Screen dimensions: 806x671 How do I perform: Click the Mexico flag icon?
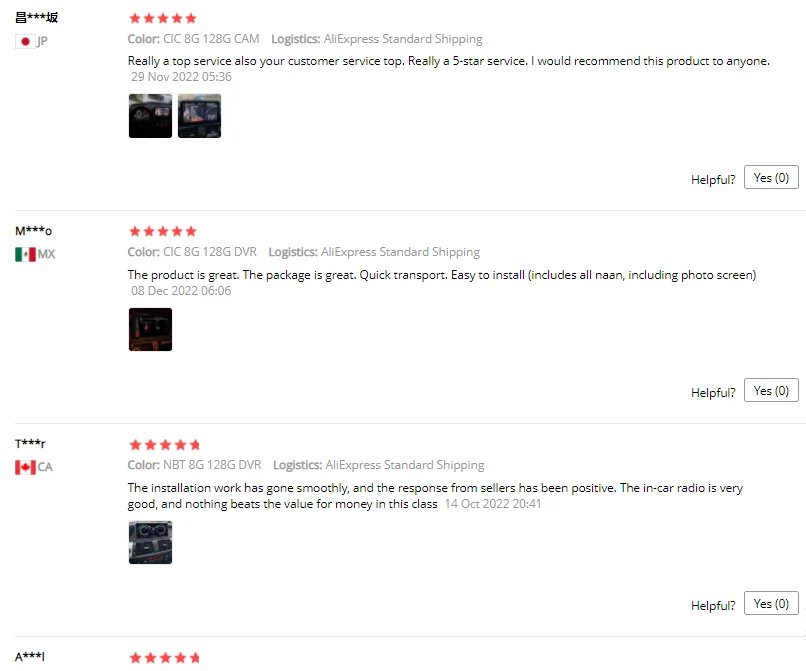point(25,255)
